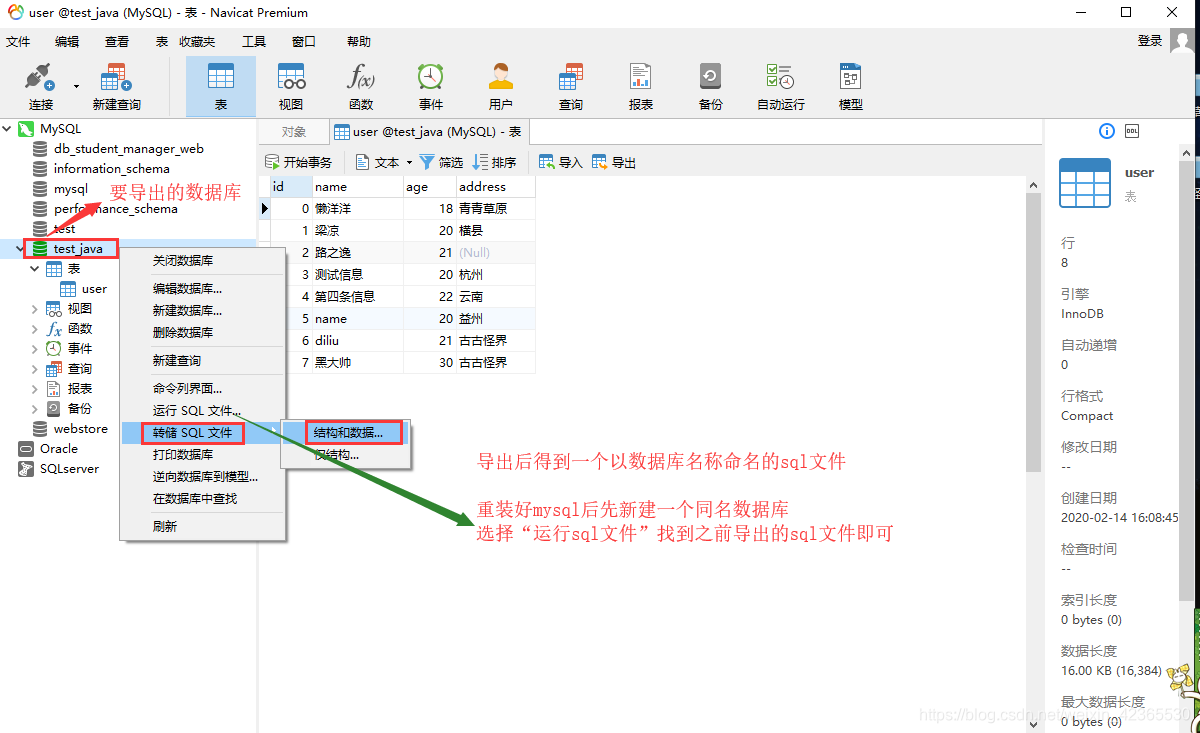Click the data grid vertical scrollbar

coord(1034,330)
